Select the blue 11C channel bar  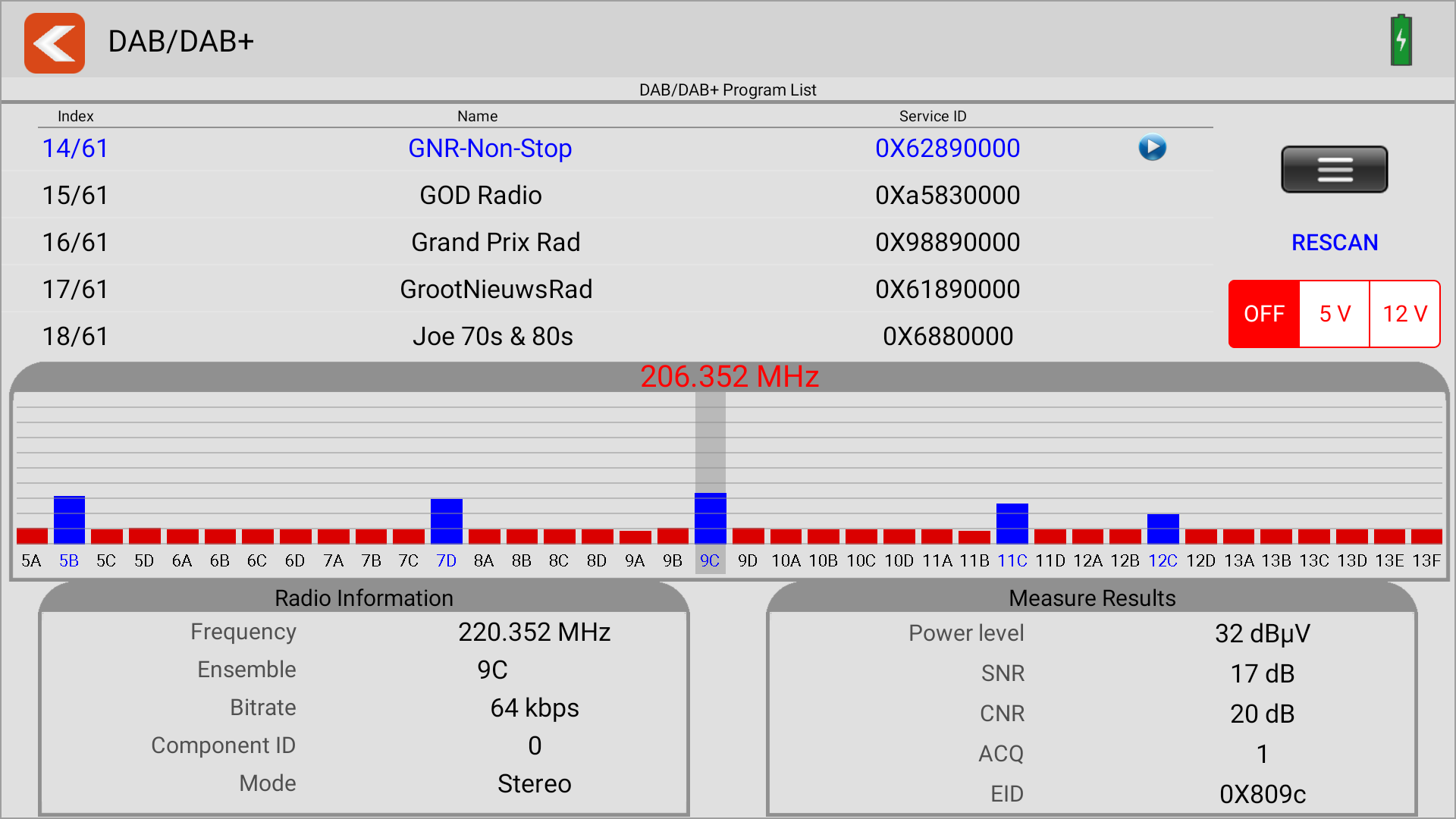(1012, 523)
